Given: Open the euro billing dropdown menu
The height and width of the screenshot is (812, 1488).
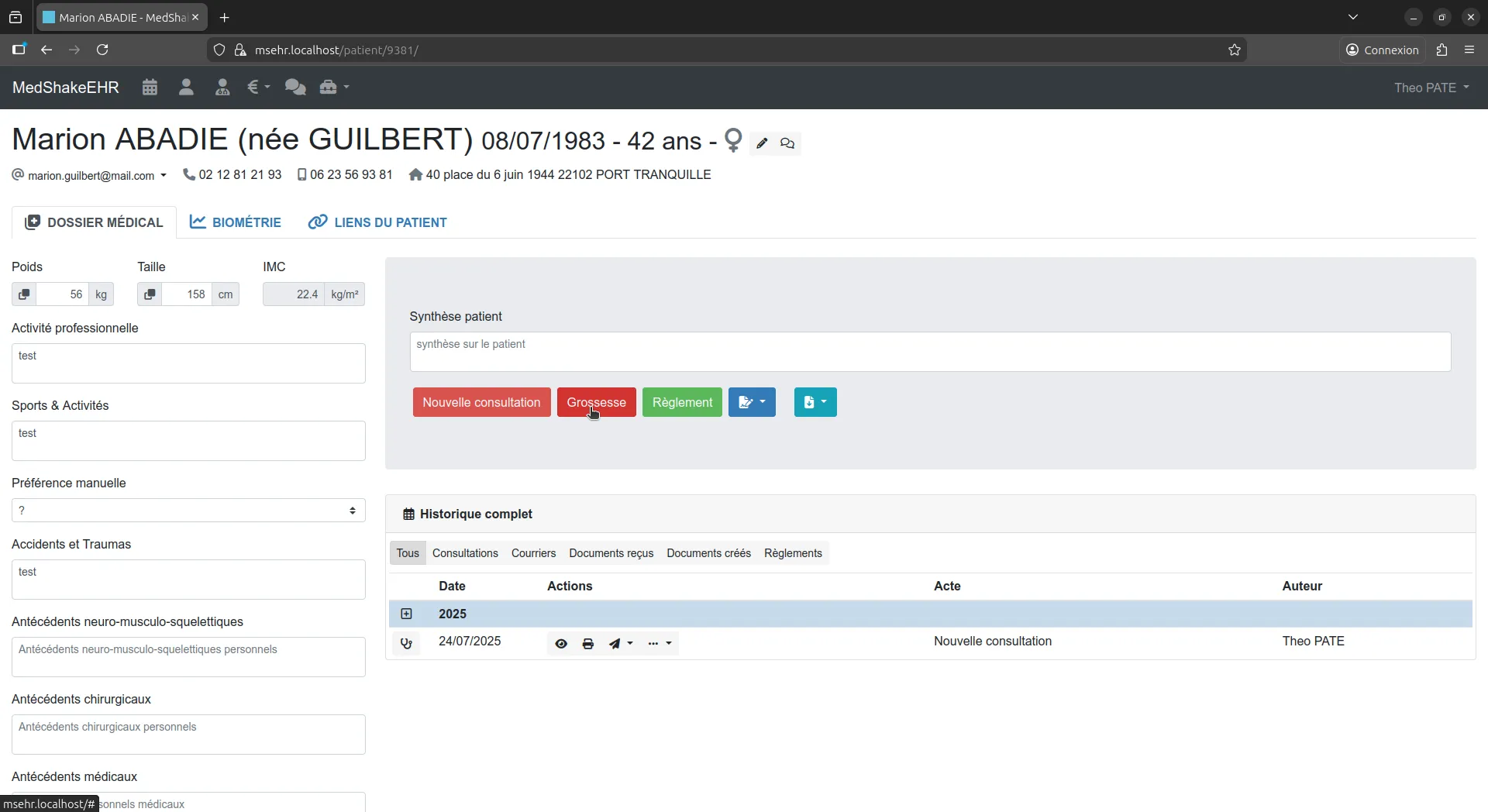Looking at the screenshot, I should pos(258,88).
